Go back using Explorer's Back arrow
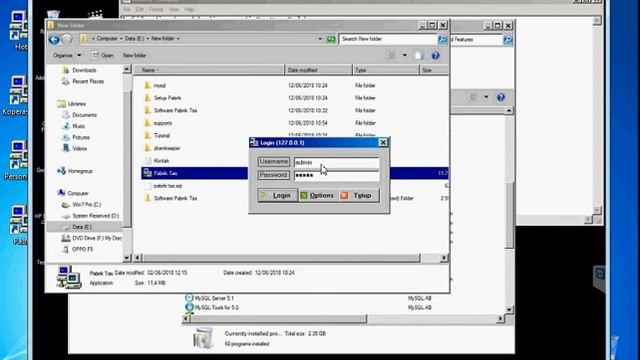Screen dimensions: 640x360 (x=54, y=39)
